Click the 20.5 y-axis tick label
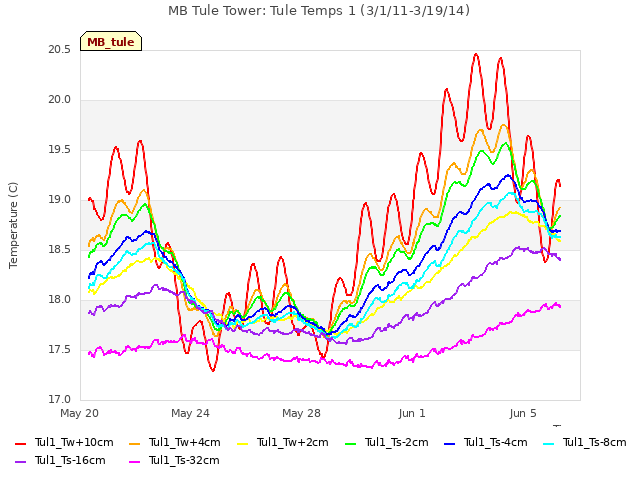Viewport: 640px width, 480px height. 60,50
